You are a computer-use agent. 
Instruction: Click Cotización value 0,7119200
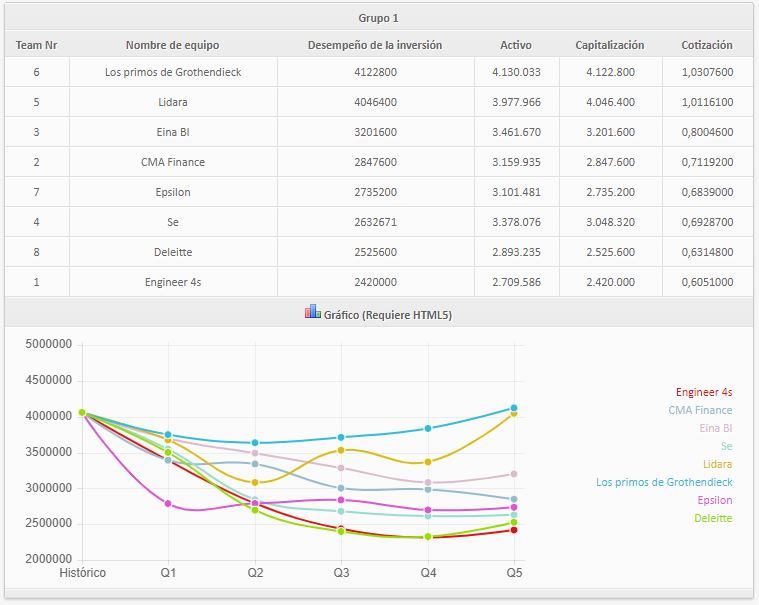click(x=707, y=162)
